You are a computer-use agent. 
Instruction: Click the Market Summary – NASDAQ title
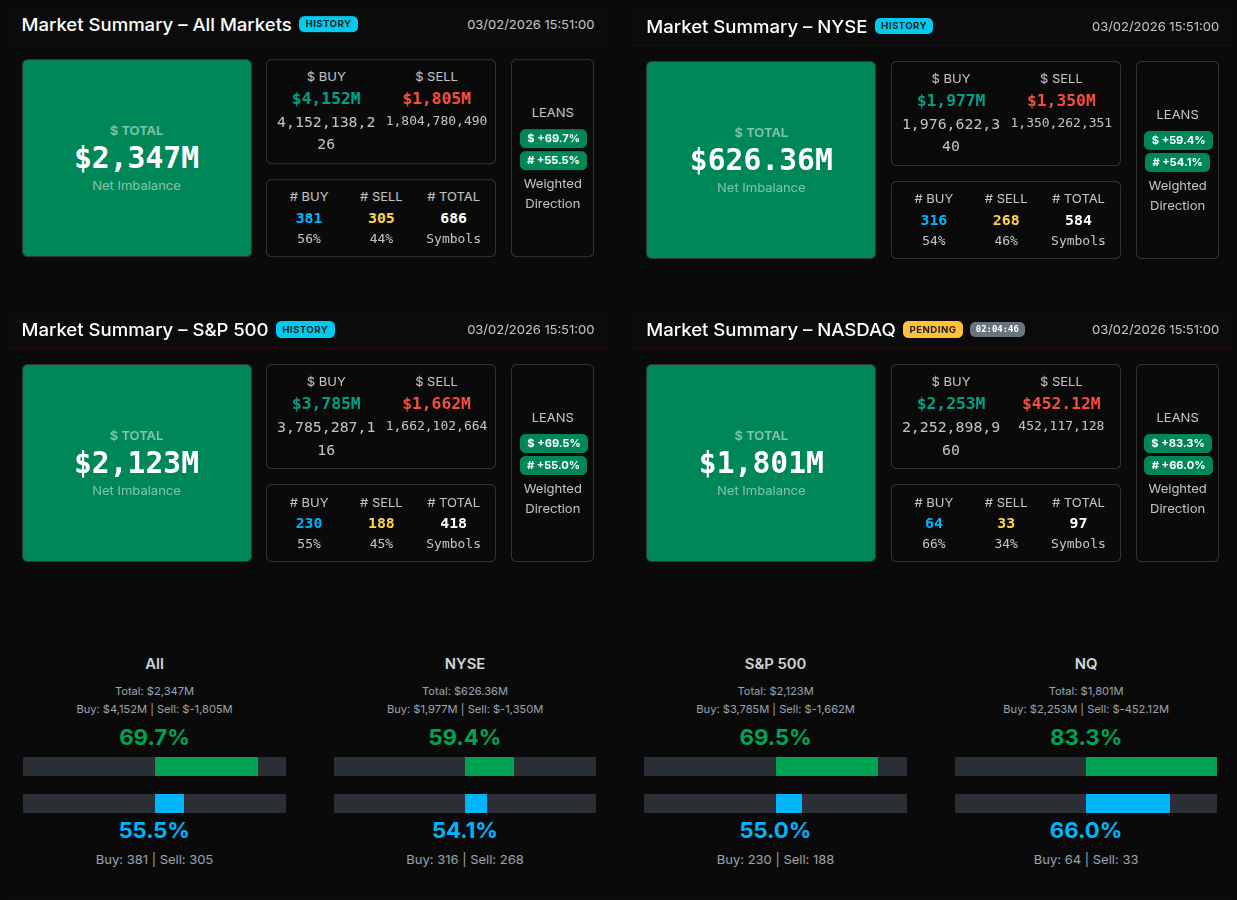[x=770, y=330]
